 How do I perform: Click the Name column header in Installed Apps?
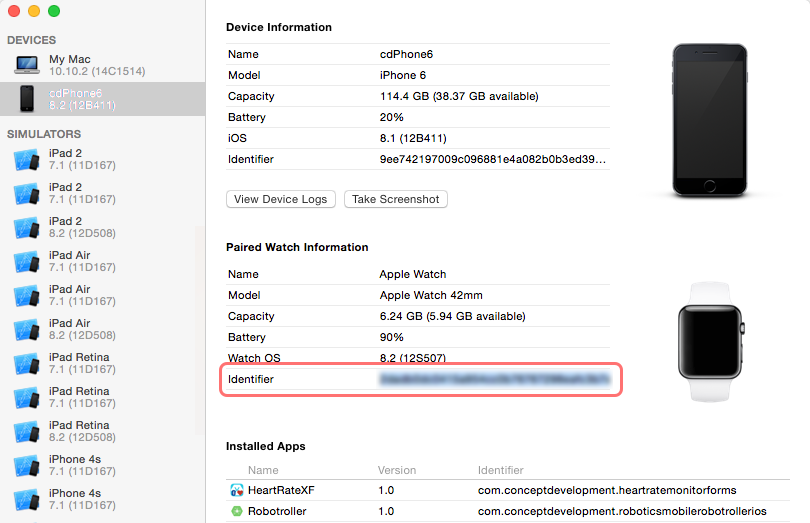pos(263,470)
